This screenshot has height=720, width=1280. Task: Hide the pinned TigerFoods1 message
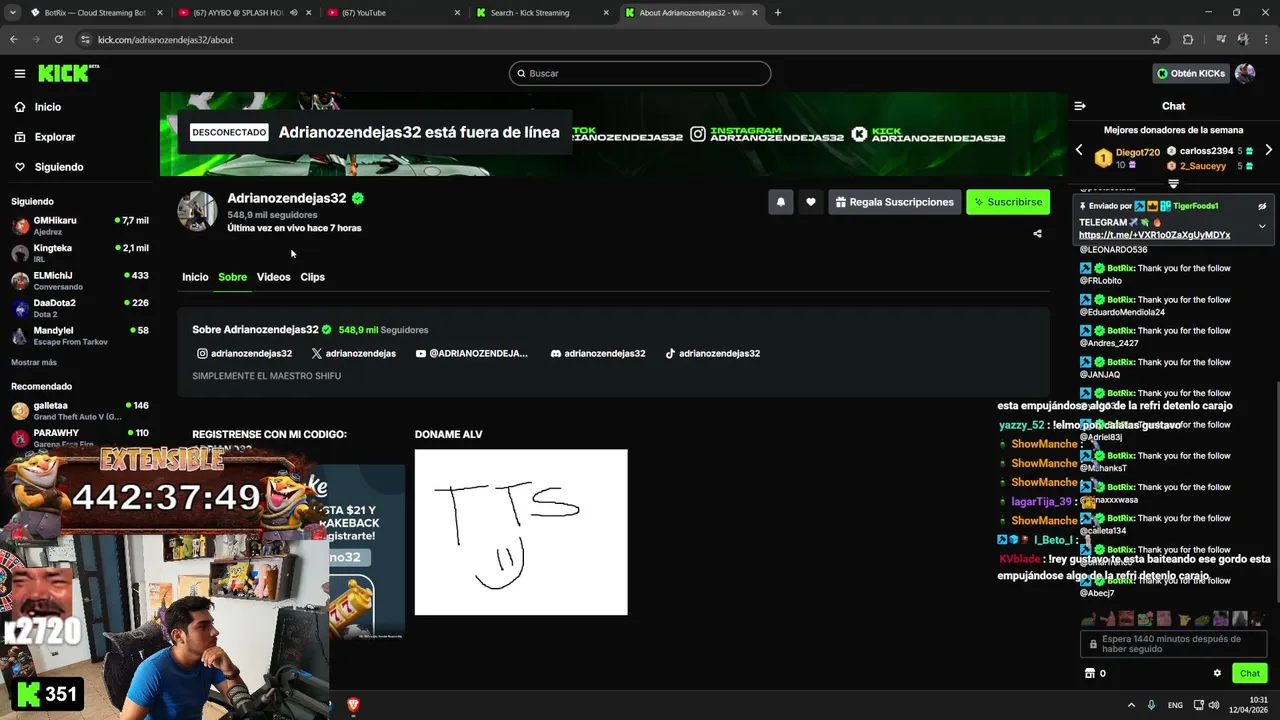1262,206
